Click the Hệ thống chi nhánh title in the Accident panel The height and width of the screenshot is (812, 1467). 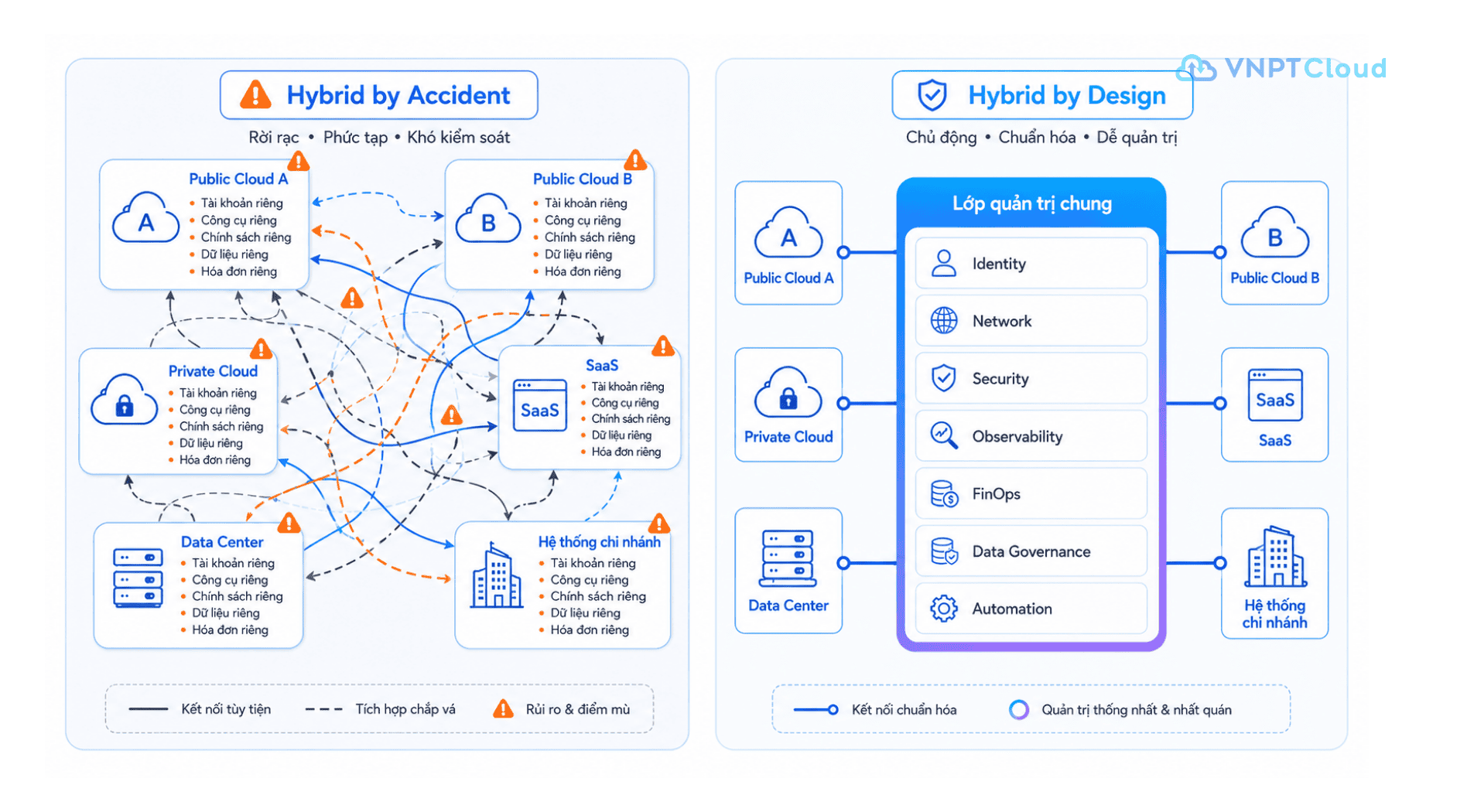600,541
